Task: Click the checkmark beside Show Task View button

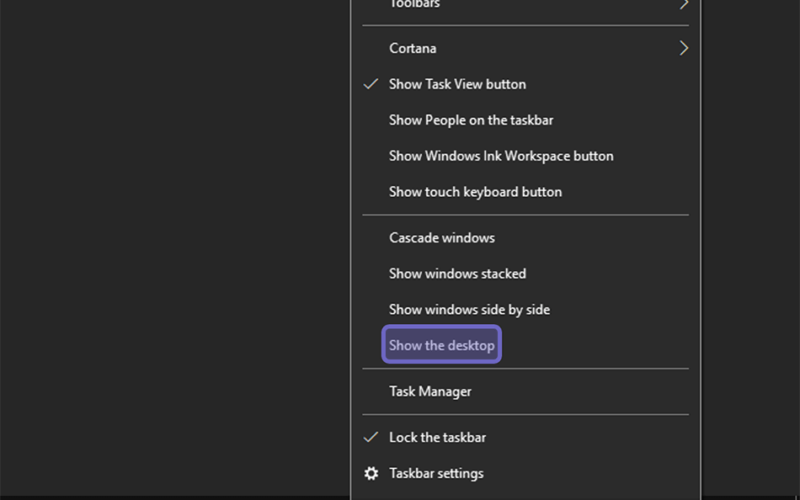Action: click(x=371, y=84)
